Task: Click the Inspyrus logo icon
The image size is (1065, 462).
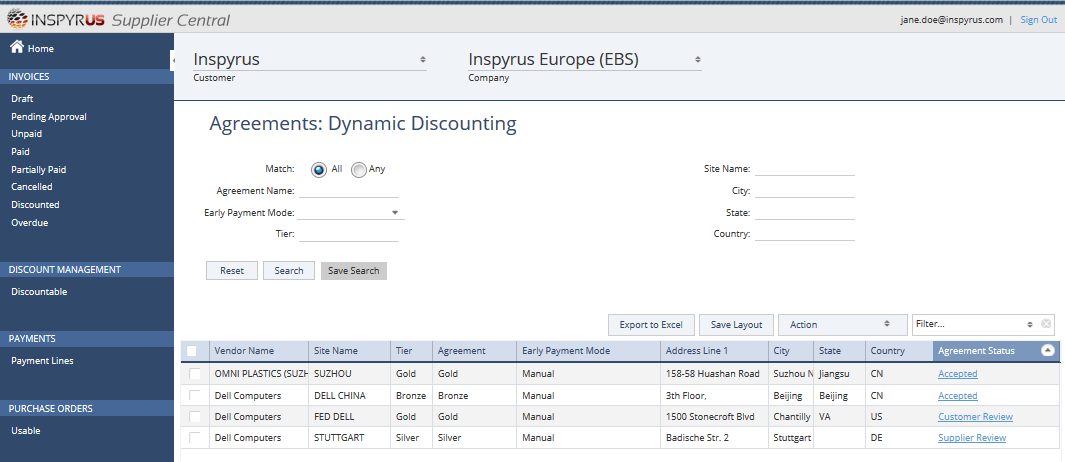Action: pyautogui.click(x=17, y=19)
